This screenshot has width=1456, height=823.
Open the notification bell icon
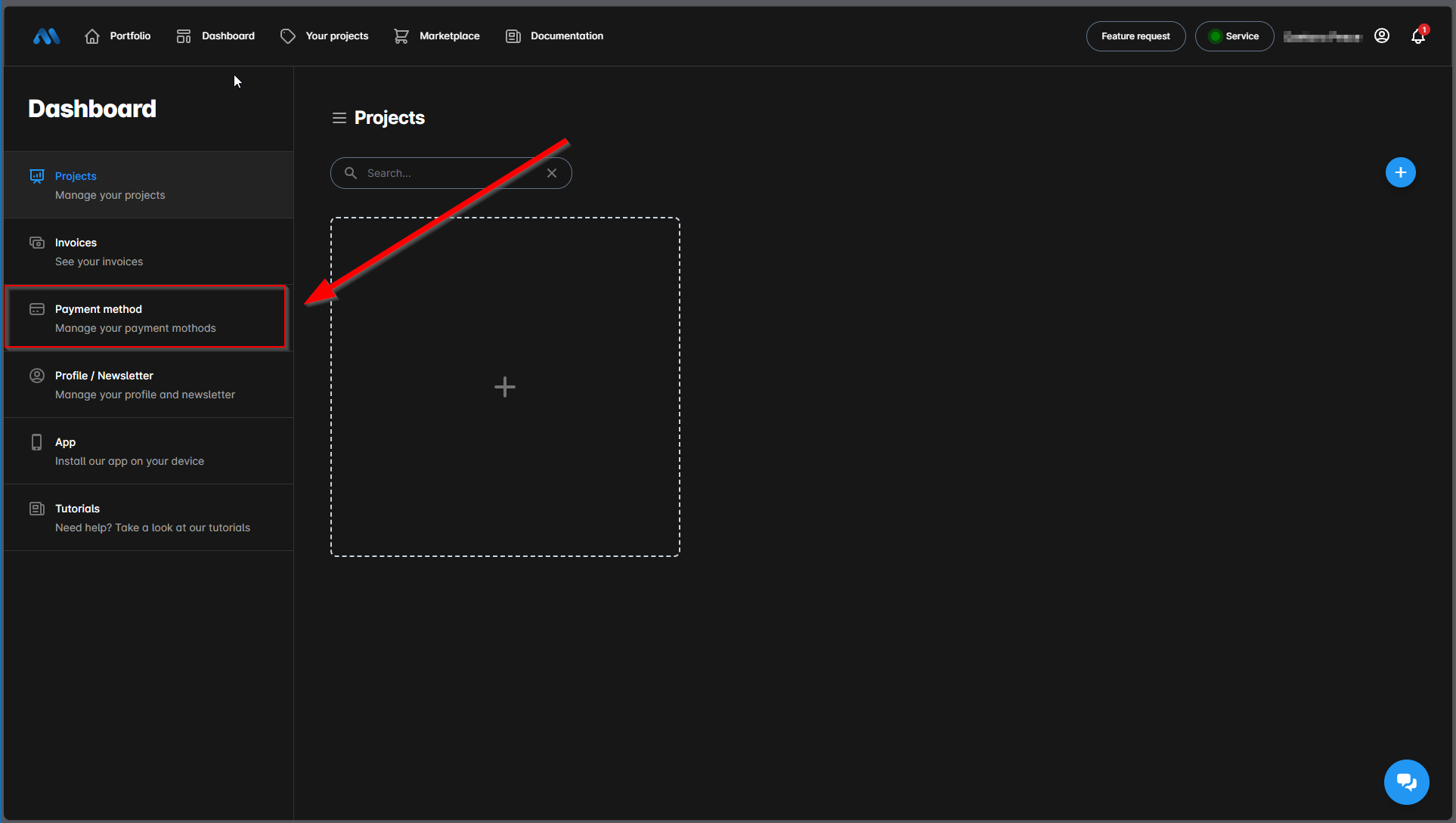tap(1418, 36)
